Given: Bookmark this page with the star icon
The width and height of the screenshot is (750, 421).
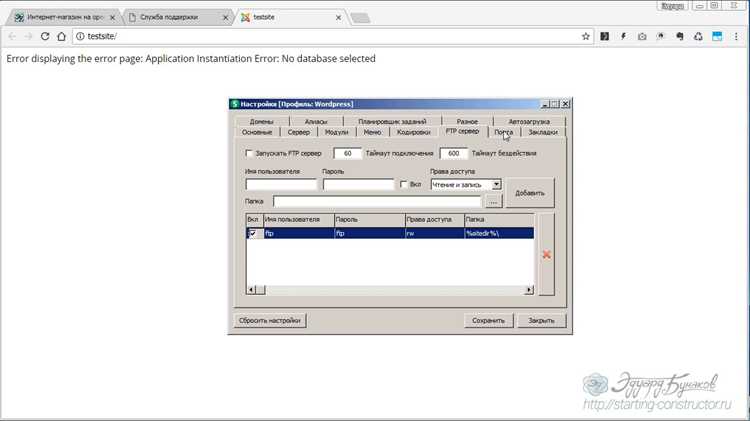Looking at the screenshot, I should pyautogui.click(x=585, y=36).
